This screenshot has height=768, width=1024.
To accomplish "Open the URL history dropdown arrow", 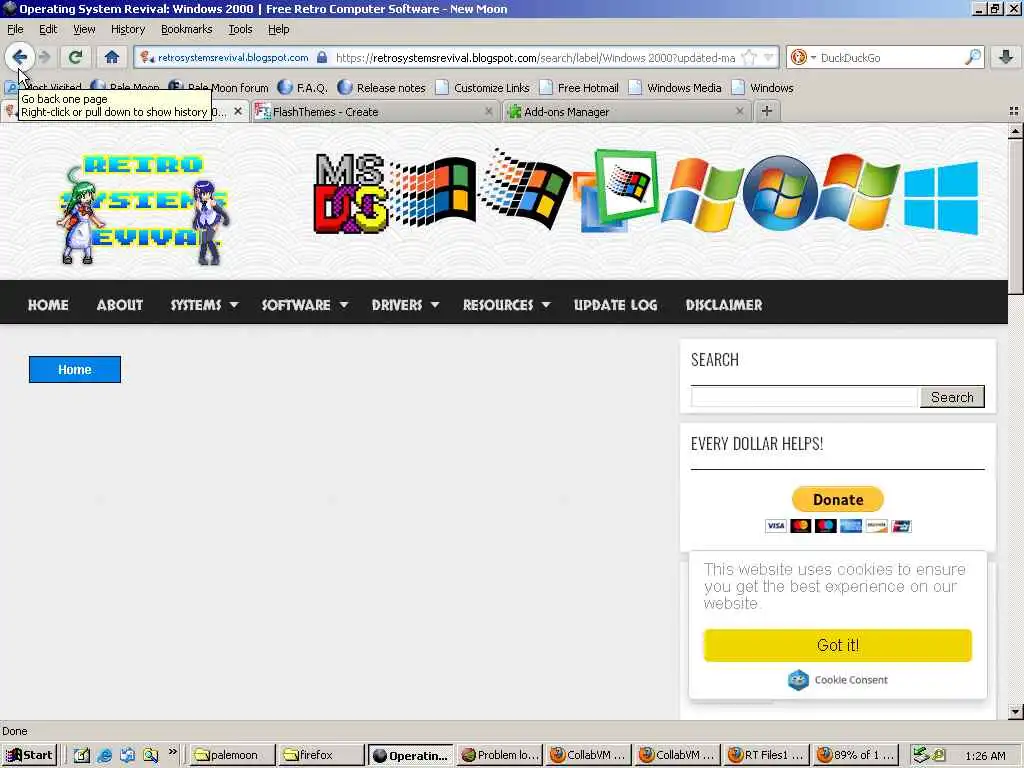I will click(769, 57).
